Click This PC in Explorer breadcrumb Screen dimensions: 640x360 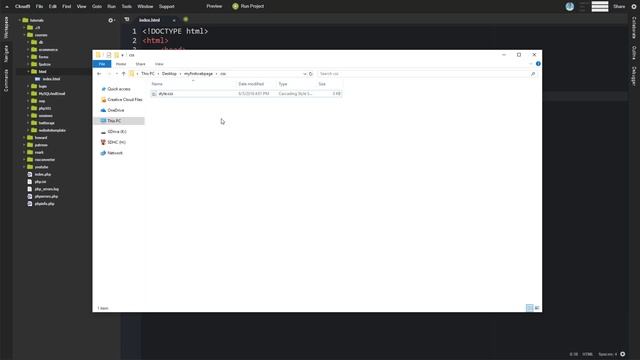pos(148,74)
